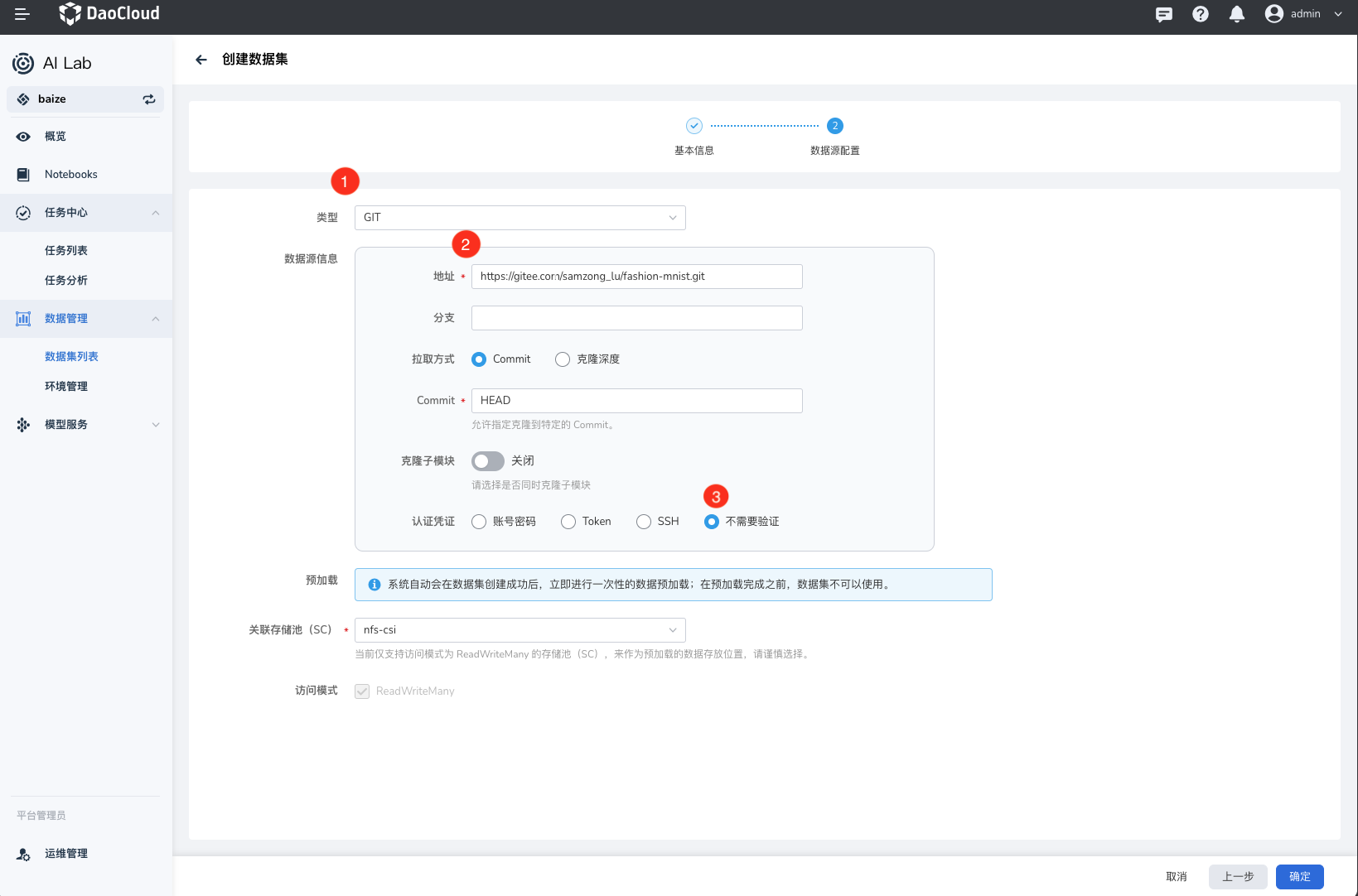The height and width of the screenshot is (896, 1358).
Task: Open the 关联存储池 nfs-csi dropdown
Action: coord(520,630)
